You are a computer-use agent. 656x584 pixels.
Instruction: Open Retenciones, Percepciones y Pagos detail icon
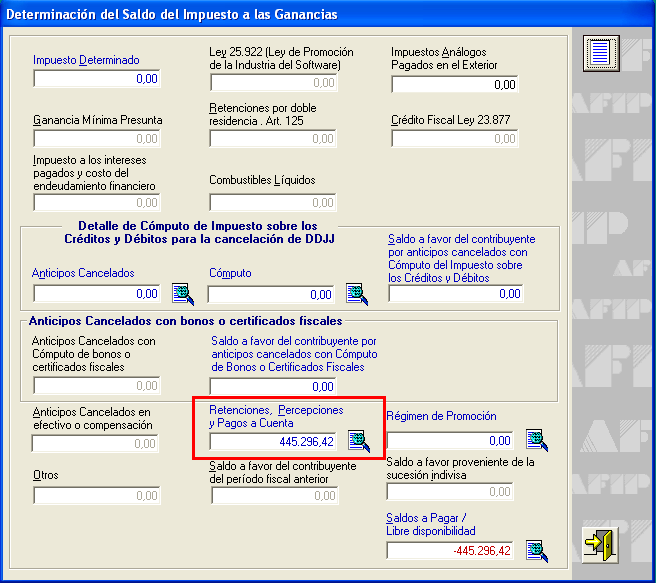tap(358, 441)
